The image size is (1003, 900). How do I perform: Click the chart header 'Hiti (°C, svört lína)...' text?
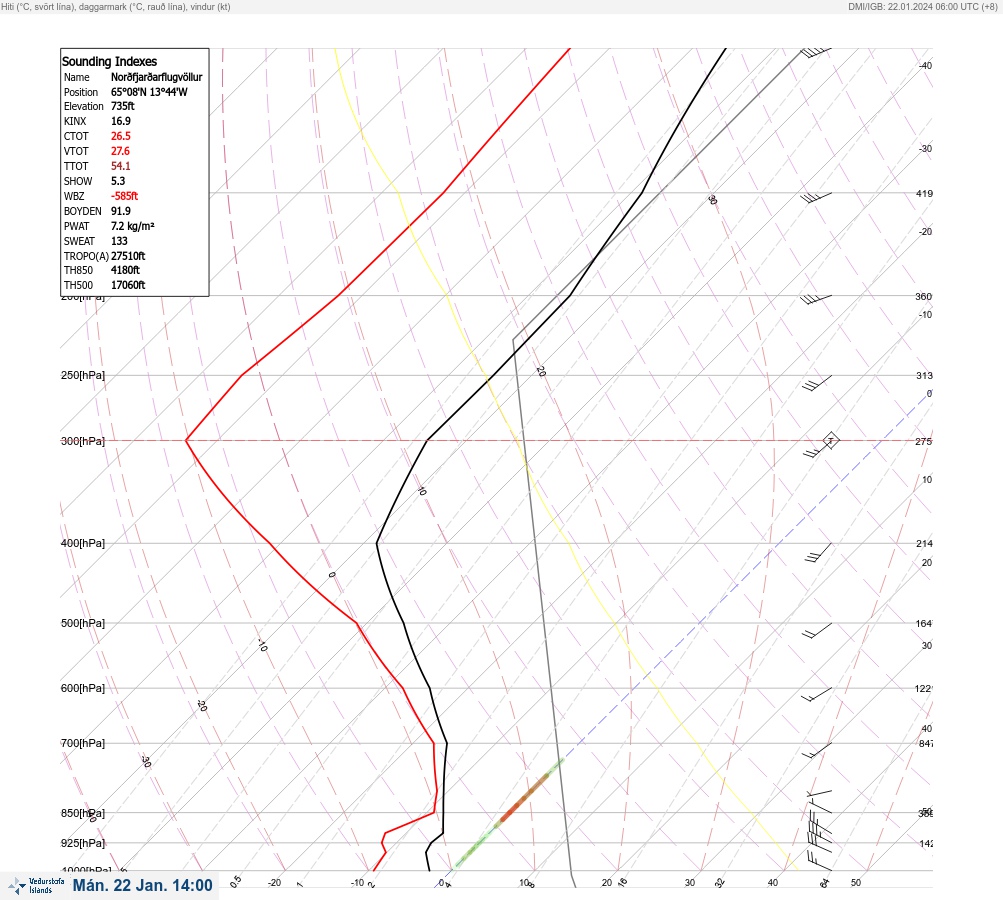point(116,7)
